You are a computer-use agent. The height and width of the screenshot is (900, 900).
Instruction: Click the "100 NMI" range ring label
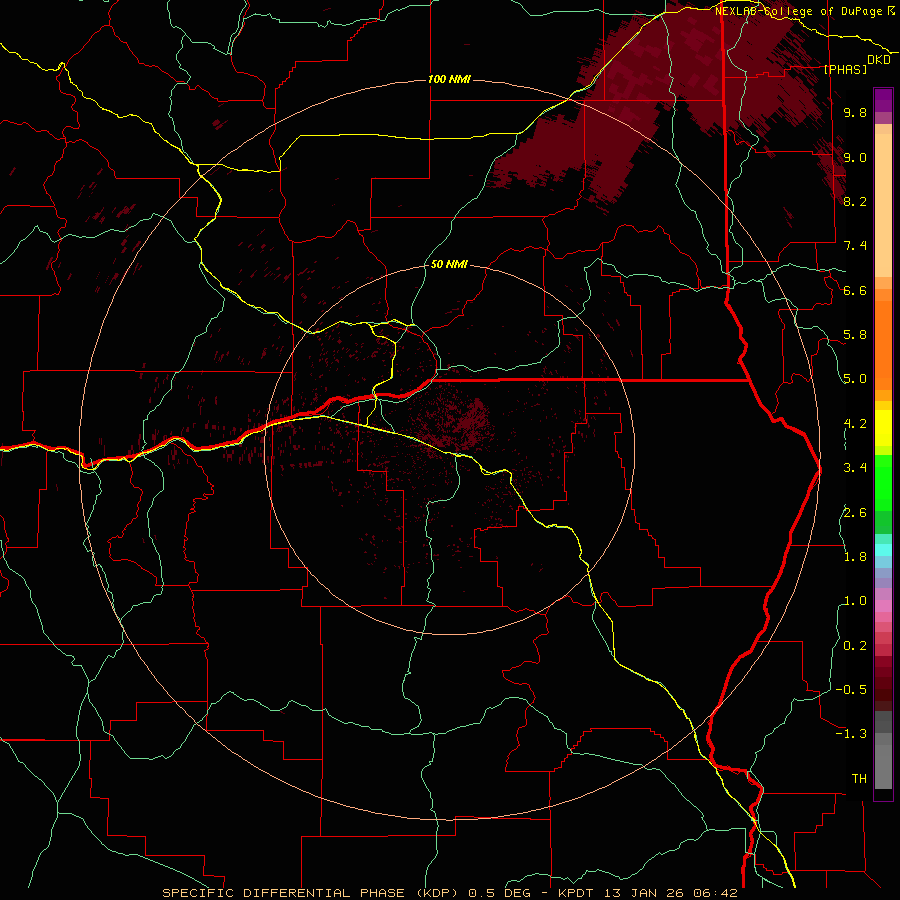(x=449, y=79)
